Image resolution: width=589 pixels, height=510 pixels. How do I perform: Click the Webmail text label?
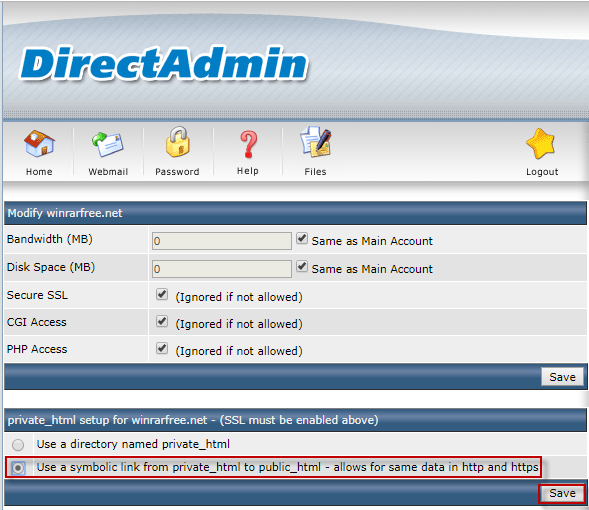108,172
